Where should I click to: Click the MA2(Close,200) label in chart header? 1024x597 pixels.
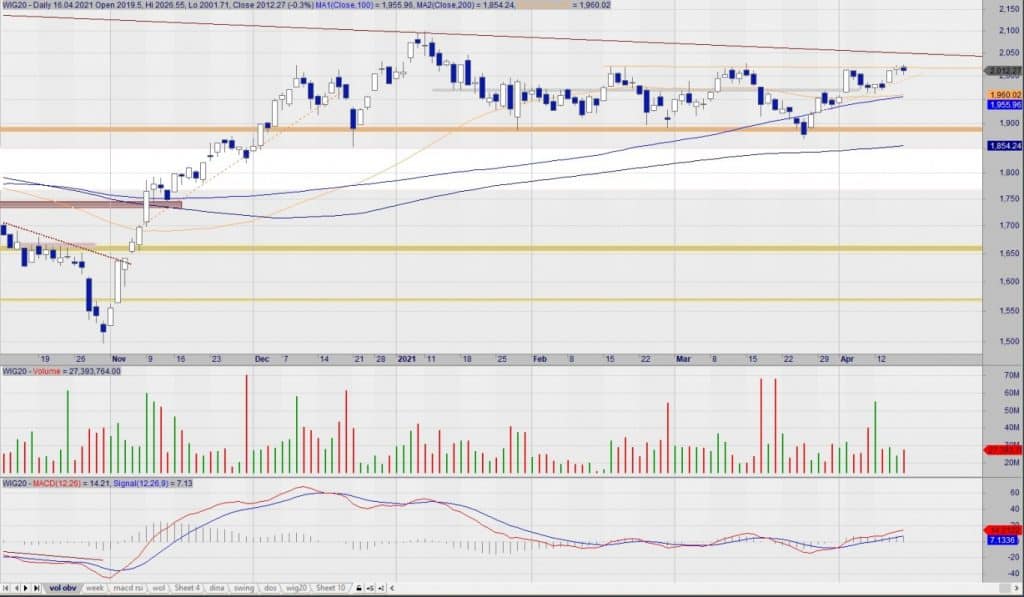pos(457,5)
